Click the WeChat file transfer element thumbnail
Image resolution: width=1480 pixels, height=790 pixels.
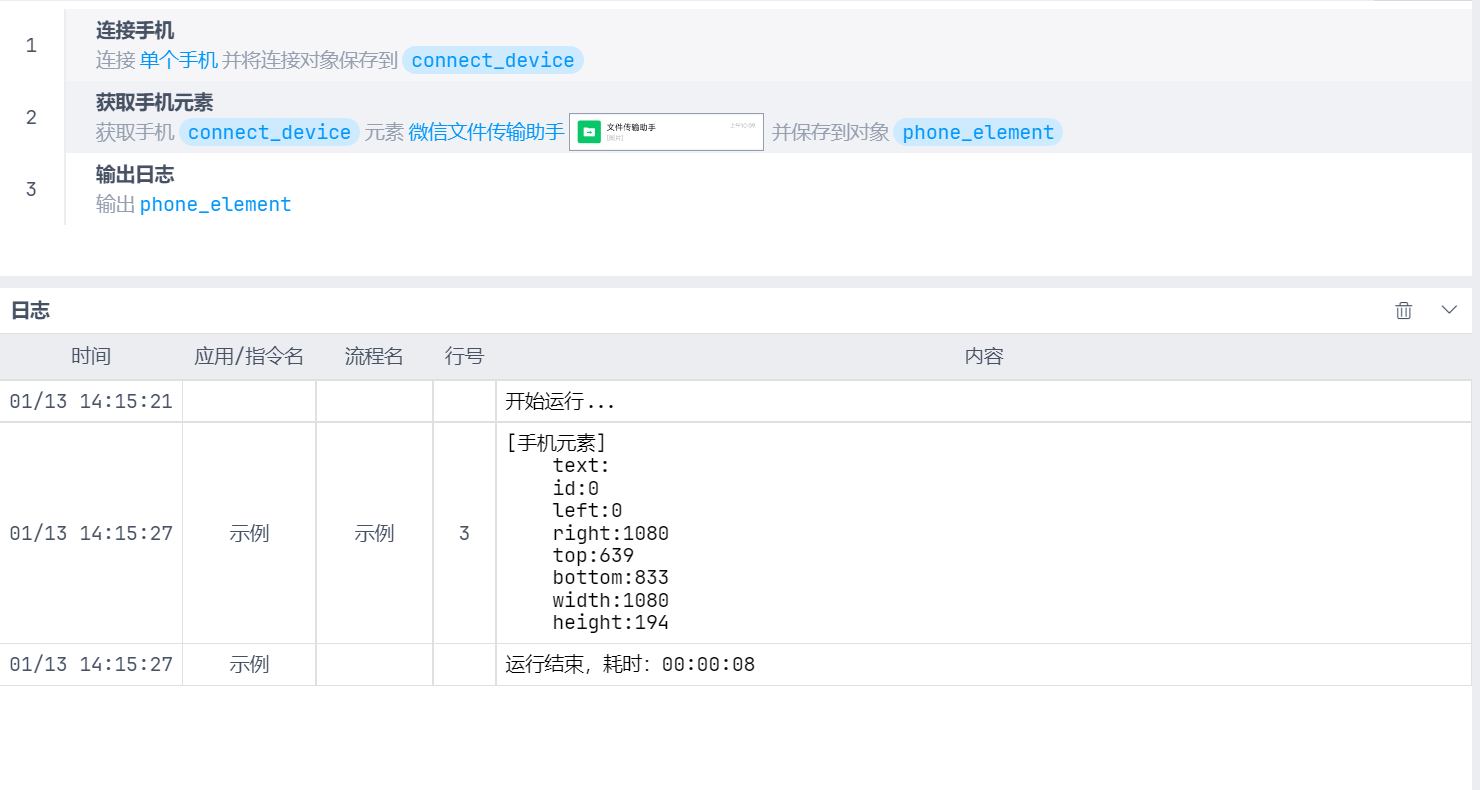point(666,132)
